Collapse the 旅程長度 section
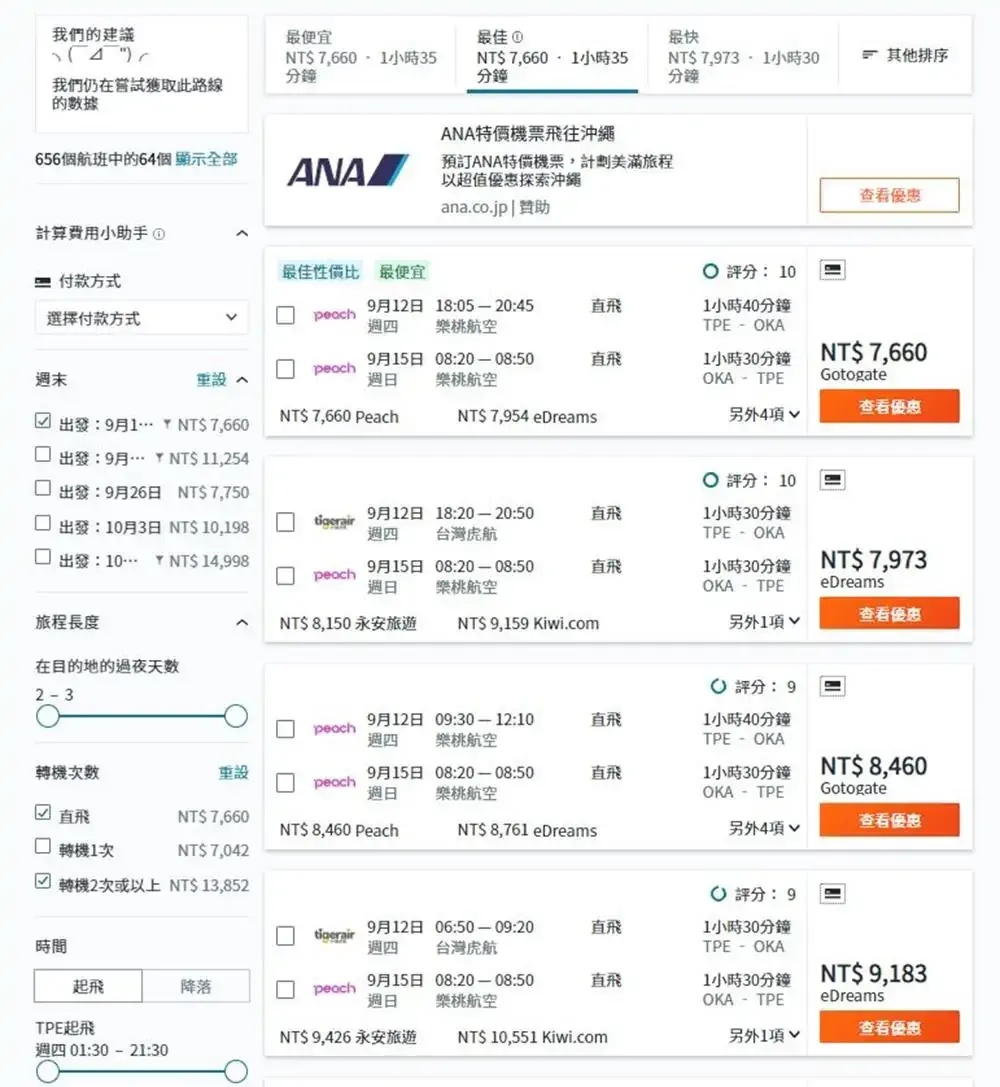Viewport: 1000px width, 1087px height. coord(242,623)
